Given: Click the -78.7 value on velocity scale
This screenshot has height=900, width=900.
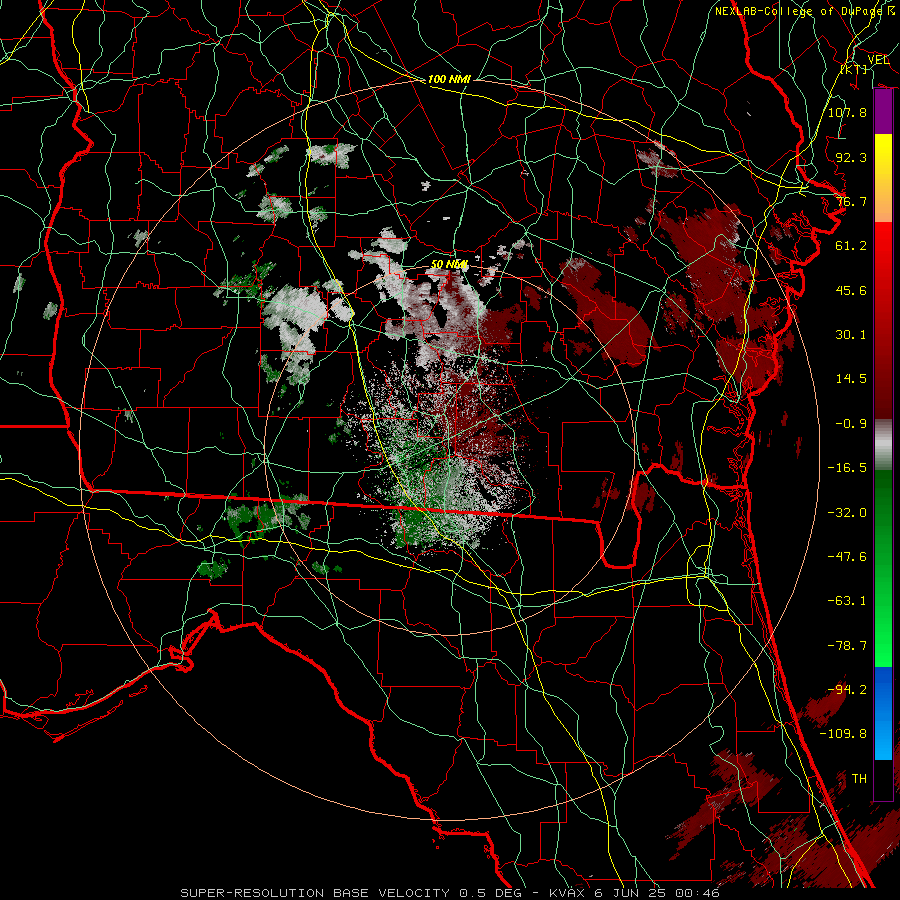Looking at the screenshot, I should [847, 646].
